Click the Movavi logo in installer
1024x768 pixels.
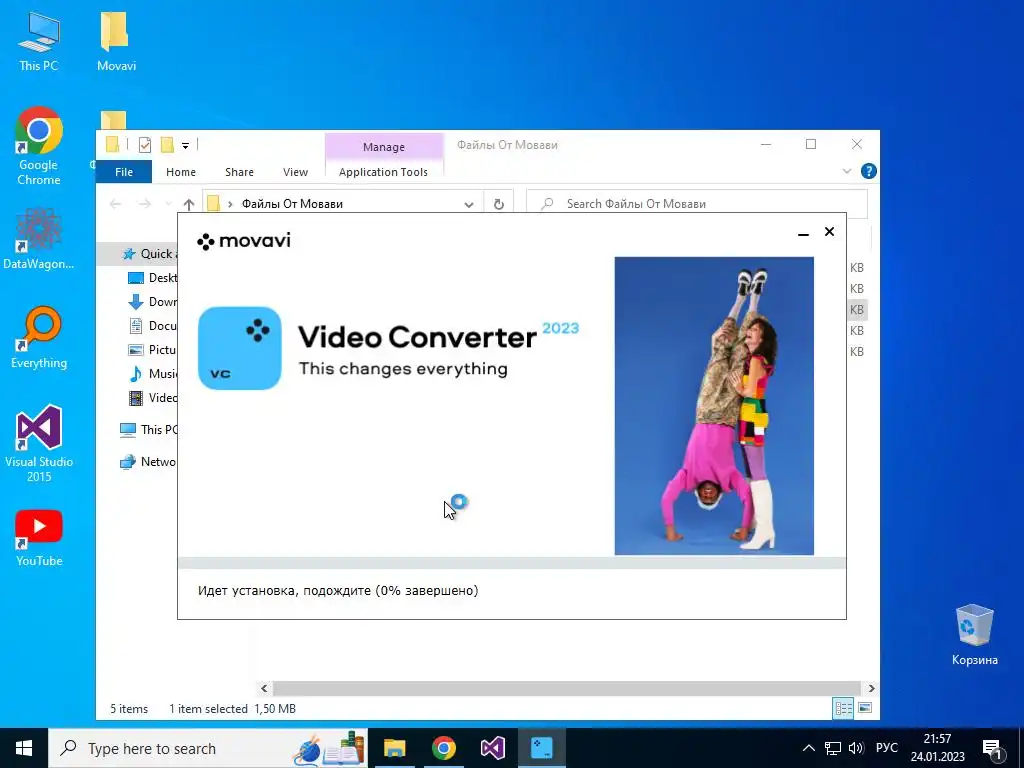pyautogui.click(x=244, y=241)
